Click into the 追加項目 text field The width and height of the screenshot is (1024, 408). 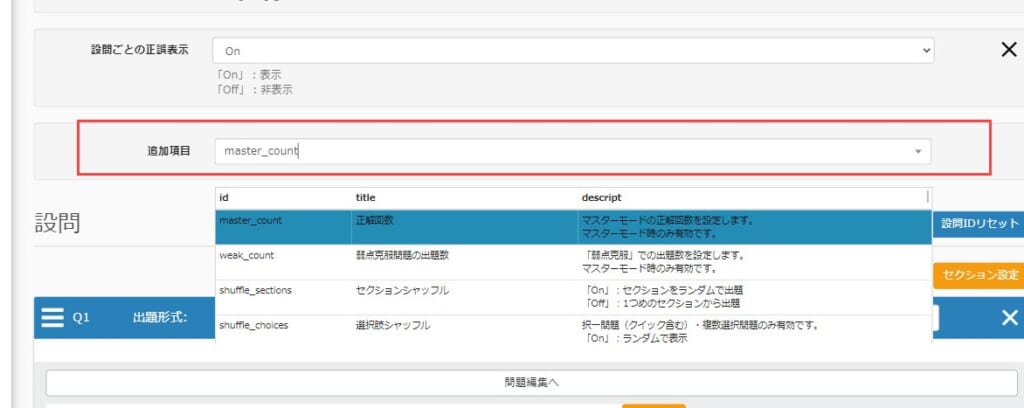point(560,152)
